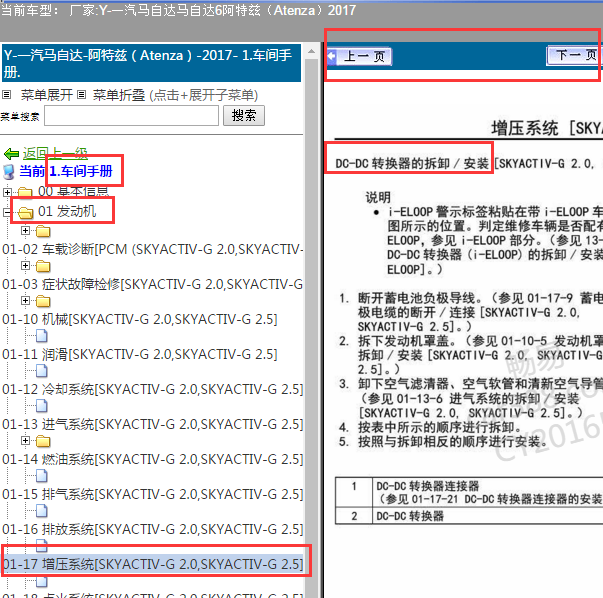Open 01-13 进气系统 item
603x598 pixels.
coord(152,425)
